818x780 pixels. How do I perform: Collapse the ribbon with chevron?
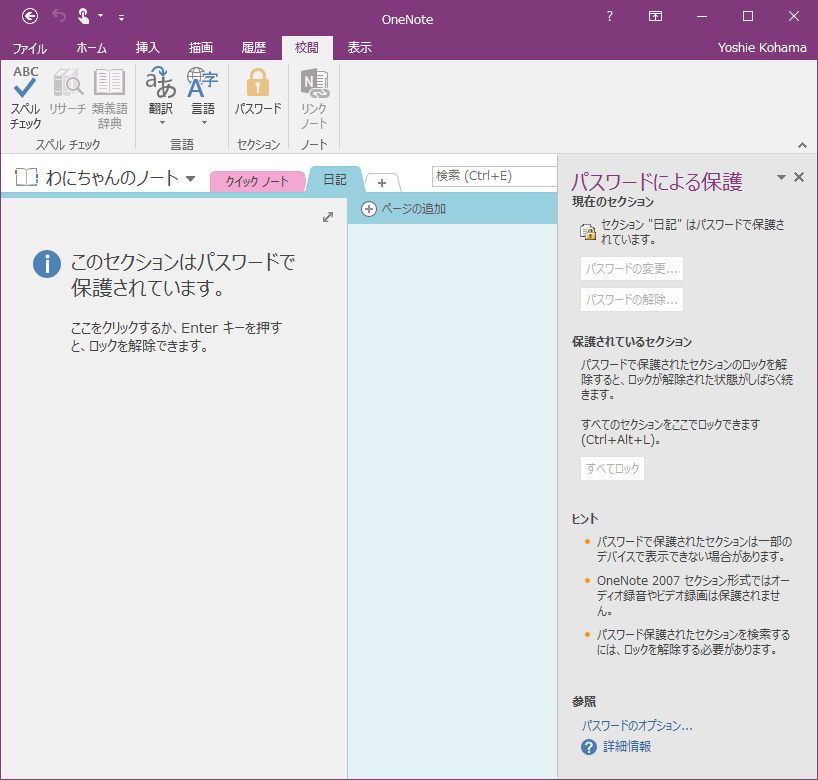coord(802,145)
